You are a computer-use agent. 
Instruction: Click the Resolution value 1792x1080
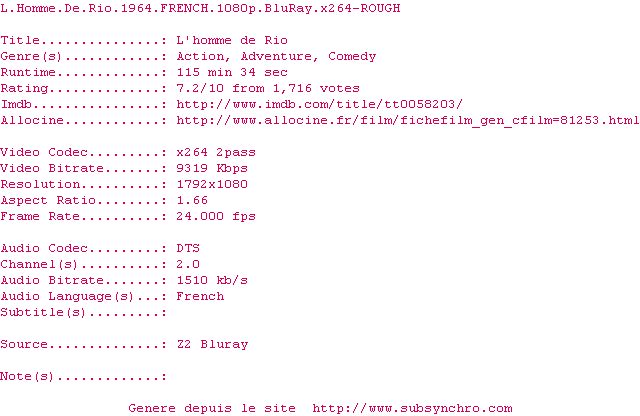point(212,184)
